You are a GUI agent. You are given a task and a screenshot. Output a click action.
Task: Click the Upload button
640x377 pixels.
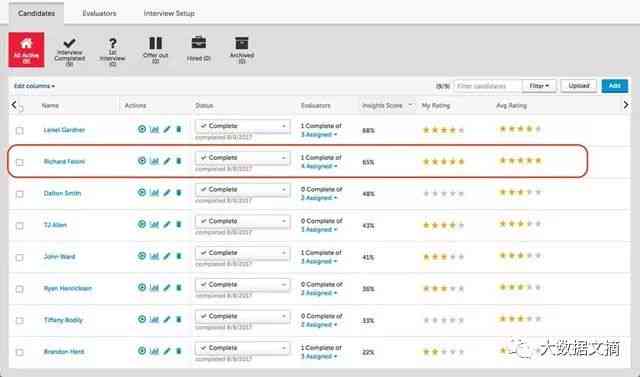click(578, 86)
